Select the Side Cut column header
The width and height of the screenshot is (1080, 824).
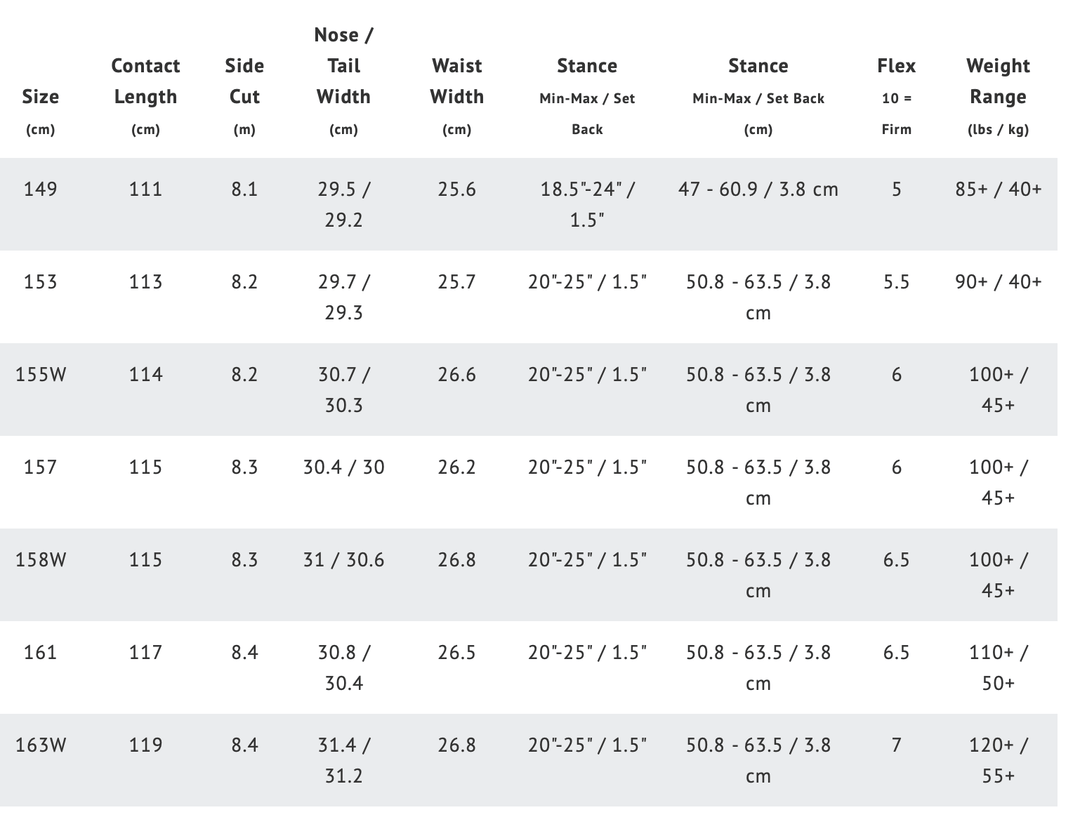[244, 81]
